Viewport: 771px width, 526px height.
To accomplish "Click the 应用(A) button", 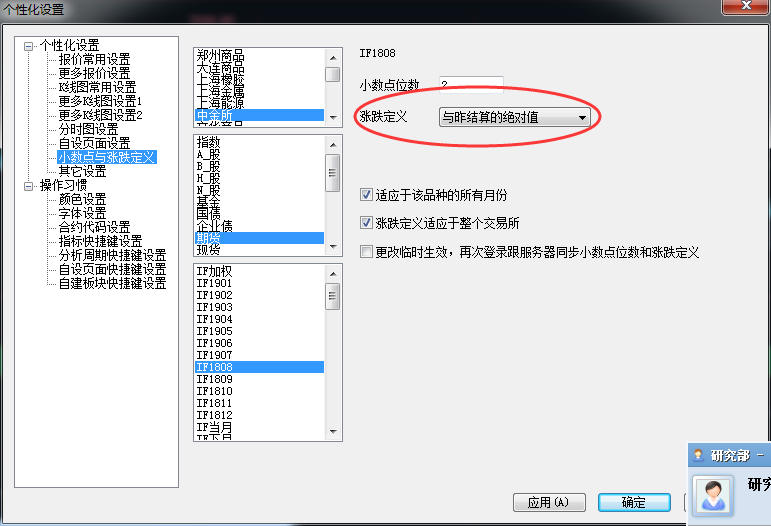I will [x=549, y=502].
